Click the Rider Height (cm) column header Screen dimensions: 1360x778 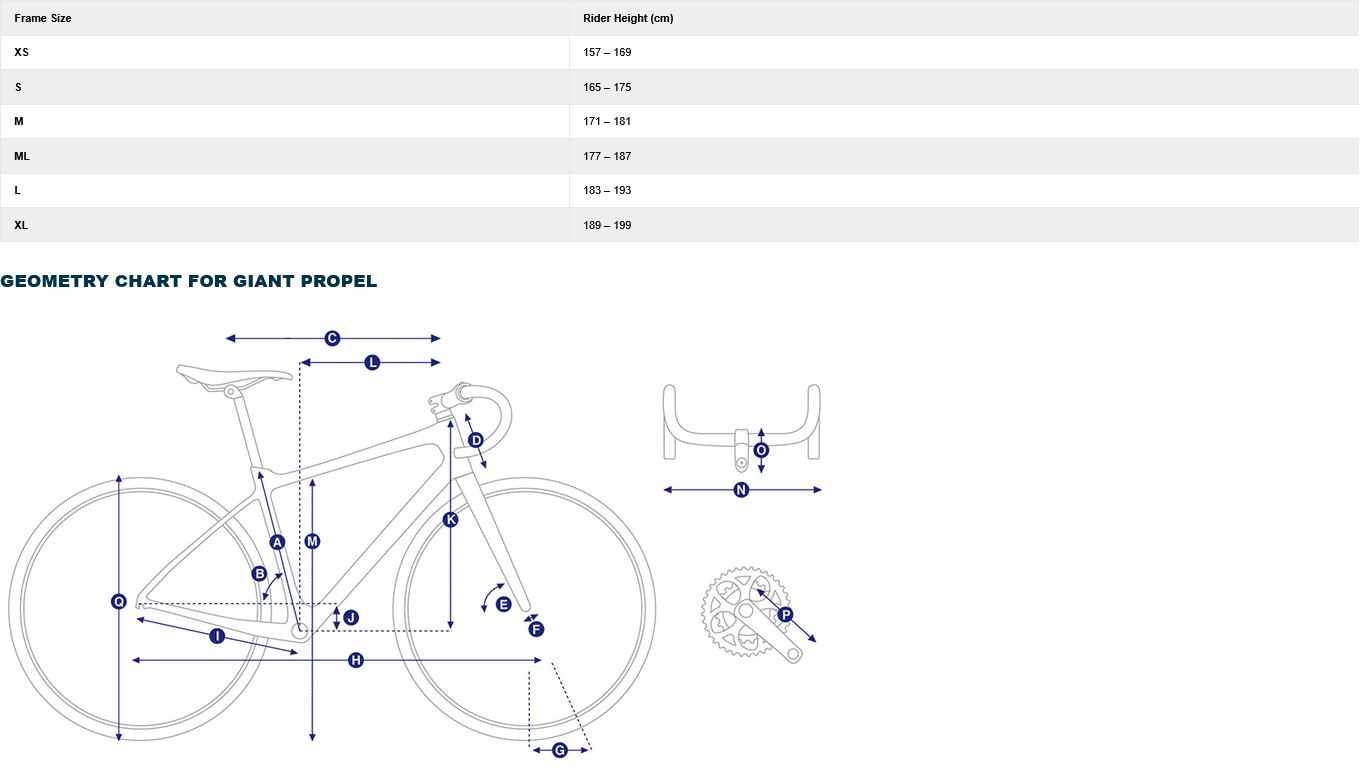click(x=628, y=18)
